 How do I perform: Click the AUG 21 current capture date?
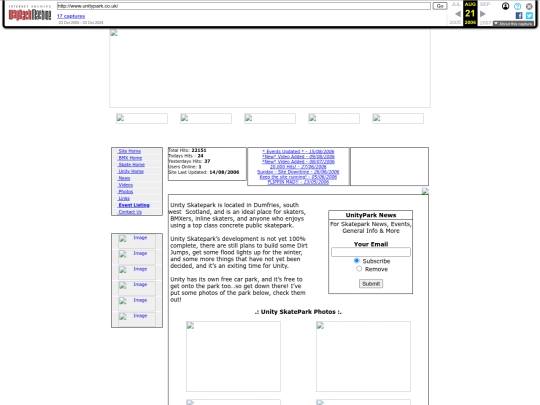[470, 13]
